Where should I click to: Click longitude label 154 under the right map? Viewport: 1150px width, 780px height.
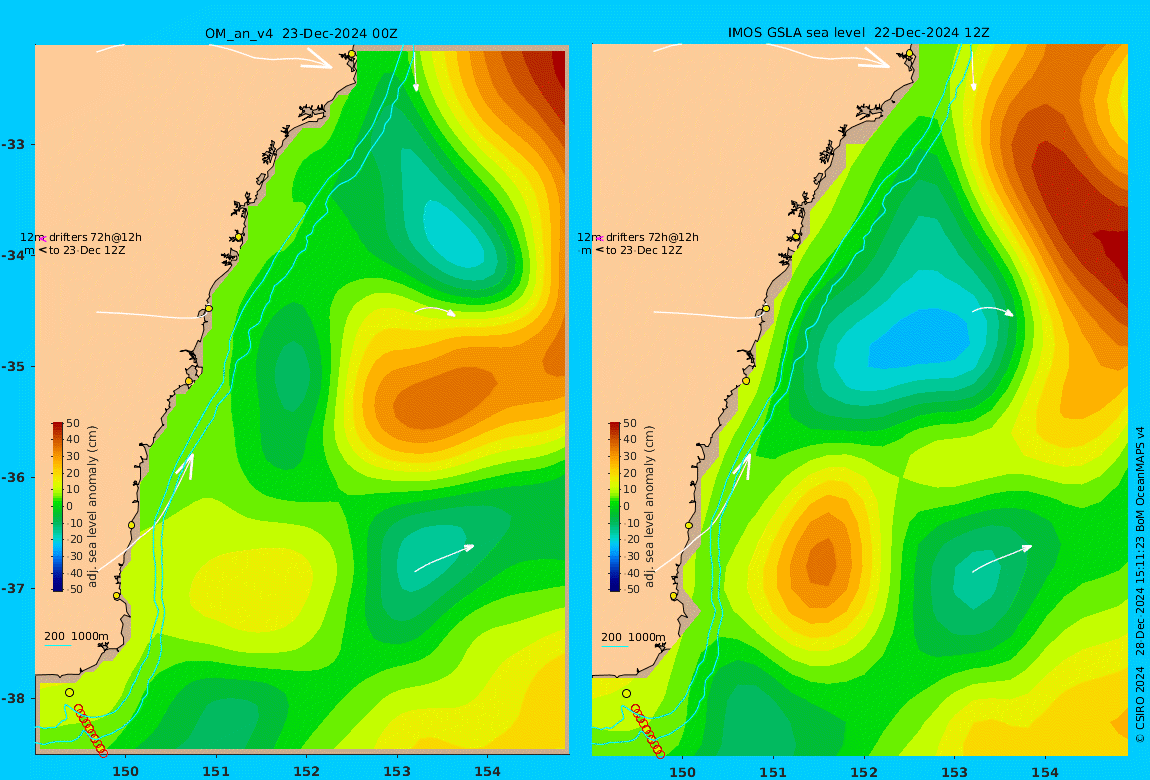(1044, 772)
